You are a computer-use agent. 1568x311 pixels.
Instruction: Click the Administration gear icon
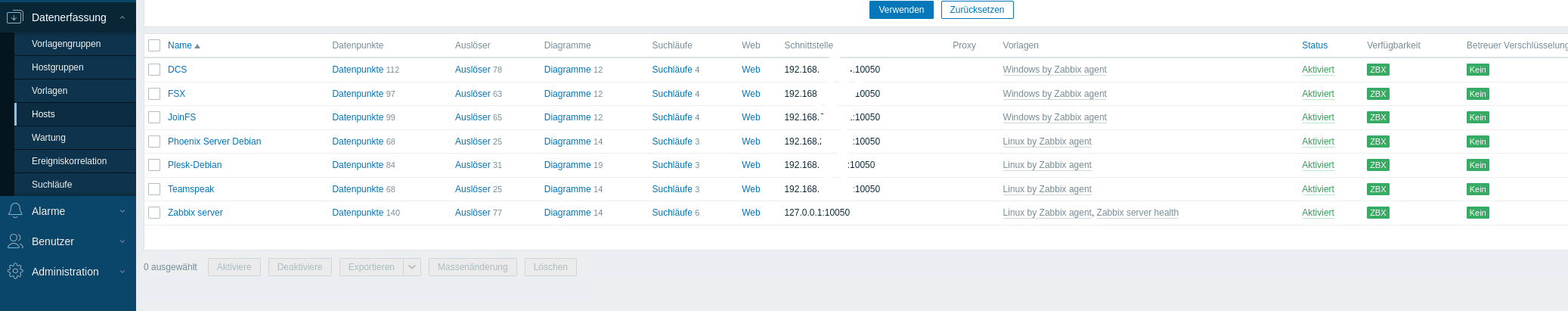(x=14, y=271)
